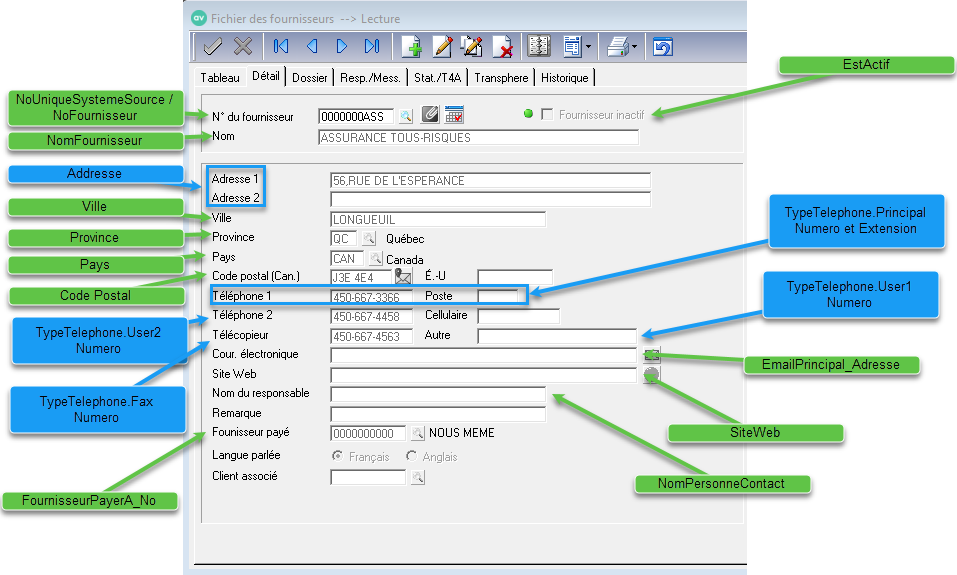
Task: Click the postal code mail lookup button
Action: (404, 277)
